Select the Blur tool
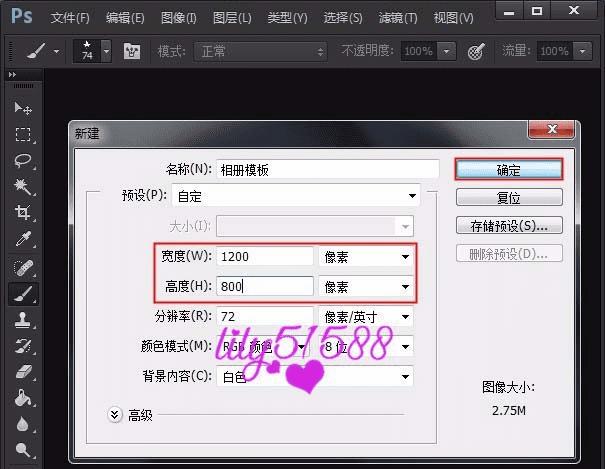605x469 pixels. point(23,424)
